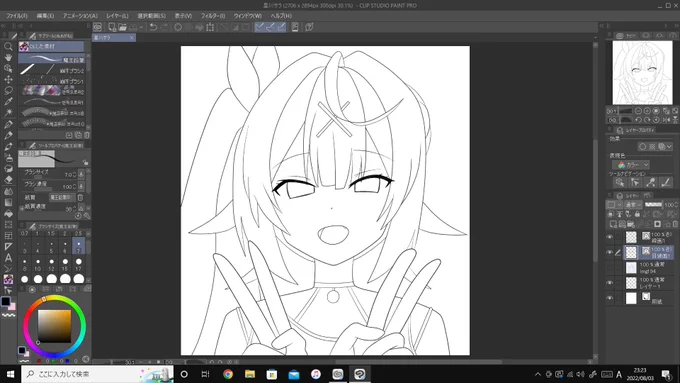680x383 pixels.
Task: Click the taskbar search box
Action: 97,374
